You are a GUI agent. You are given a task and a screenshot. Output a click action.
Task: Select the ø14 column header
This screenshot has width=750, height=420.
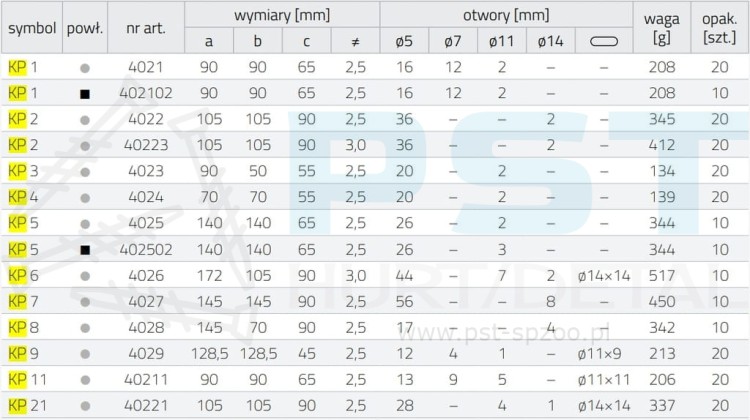click(551, 41)
